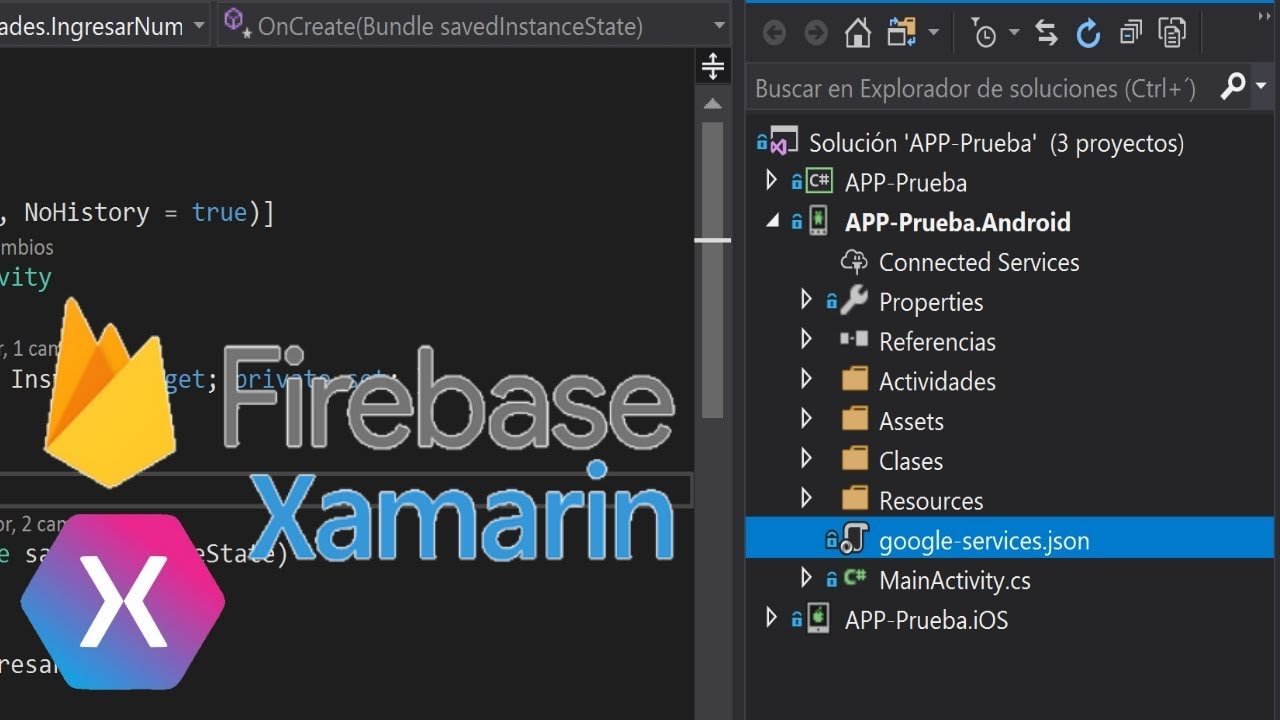Image resolution: width=1280 pixels, height=720 pixels.
Task: Collapse the APP-Prueba.Android project node
Action: click(x=772, y=222)
